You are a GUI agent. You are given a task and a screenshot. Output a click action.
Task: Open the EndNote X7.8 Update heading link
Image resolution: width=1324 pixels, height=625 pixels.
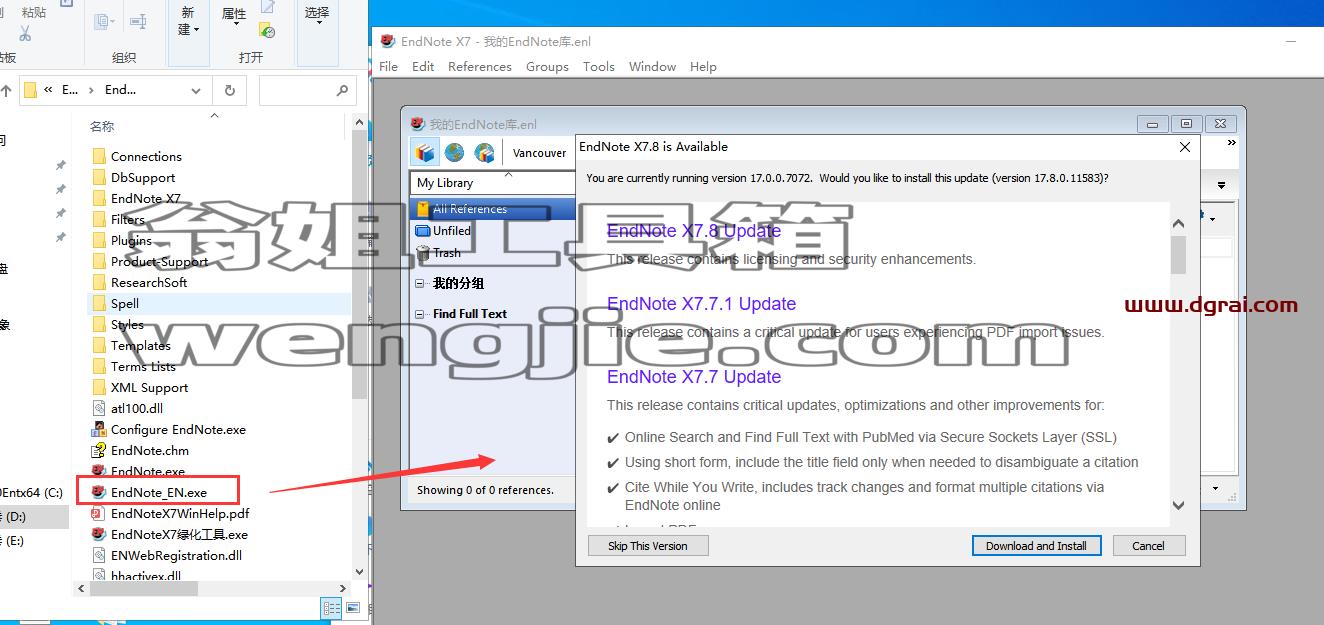[694, 231]
